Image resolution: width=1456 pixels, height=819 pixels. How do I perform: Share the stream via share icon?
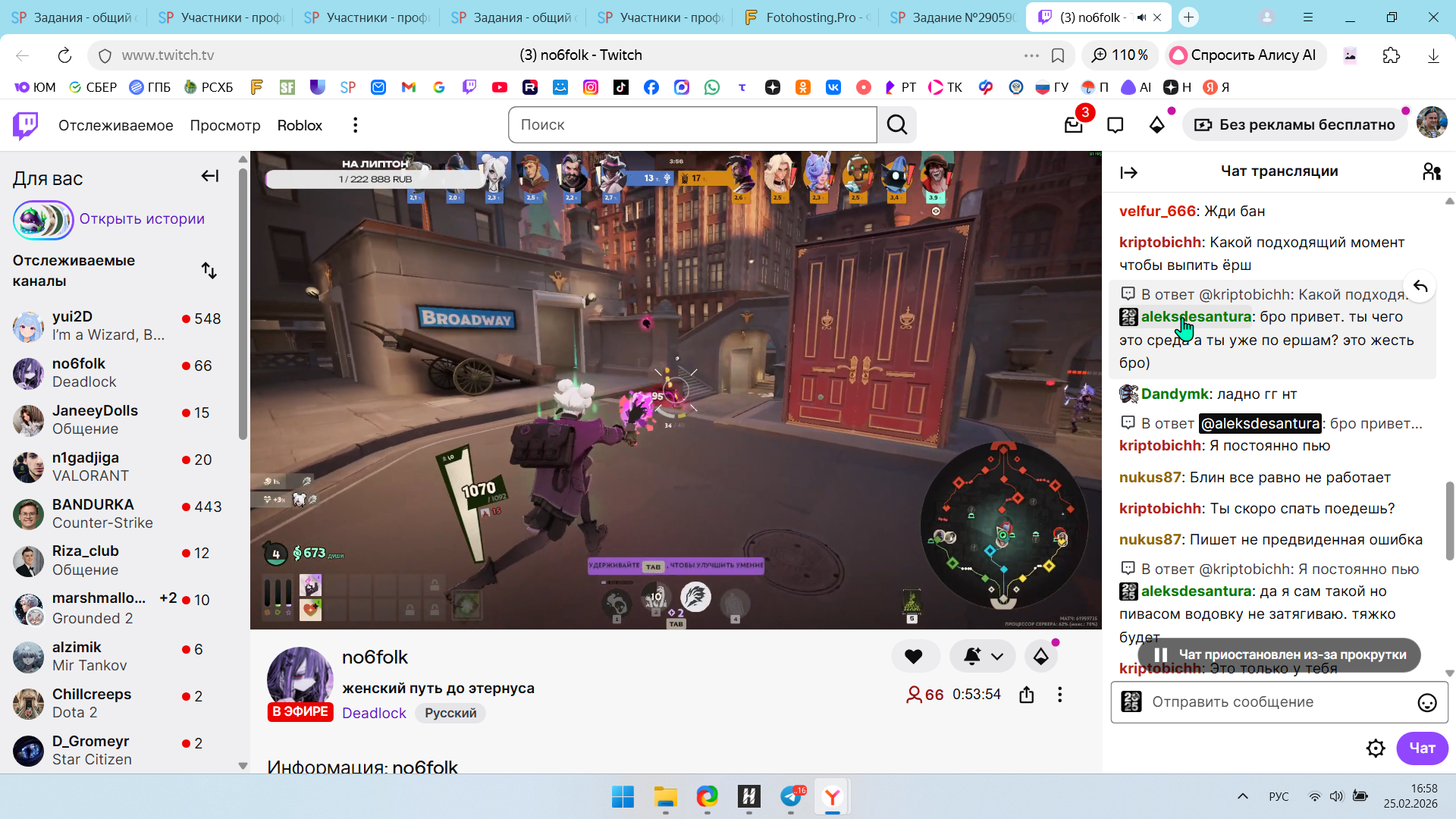coord(1027,695)
